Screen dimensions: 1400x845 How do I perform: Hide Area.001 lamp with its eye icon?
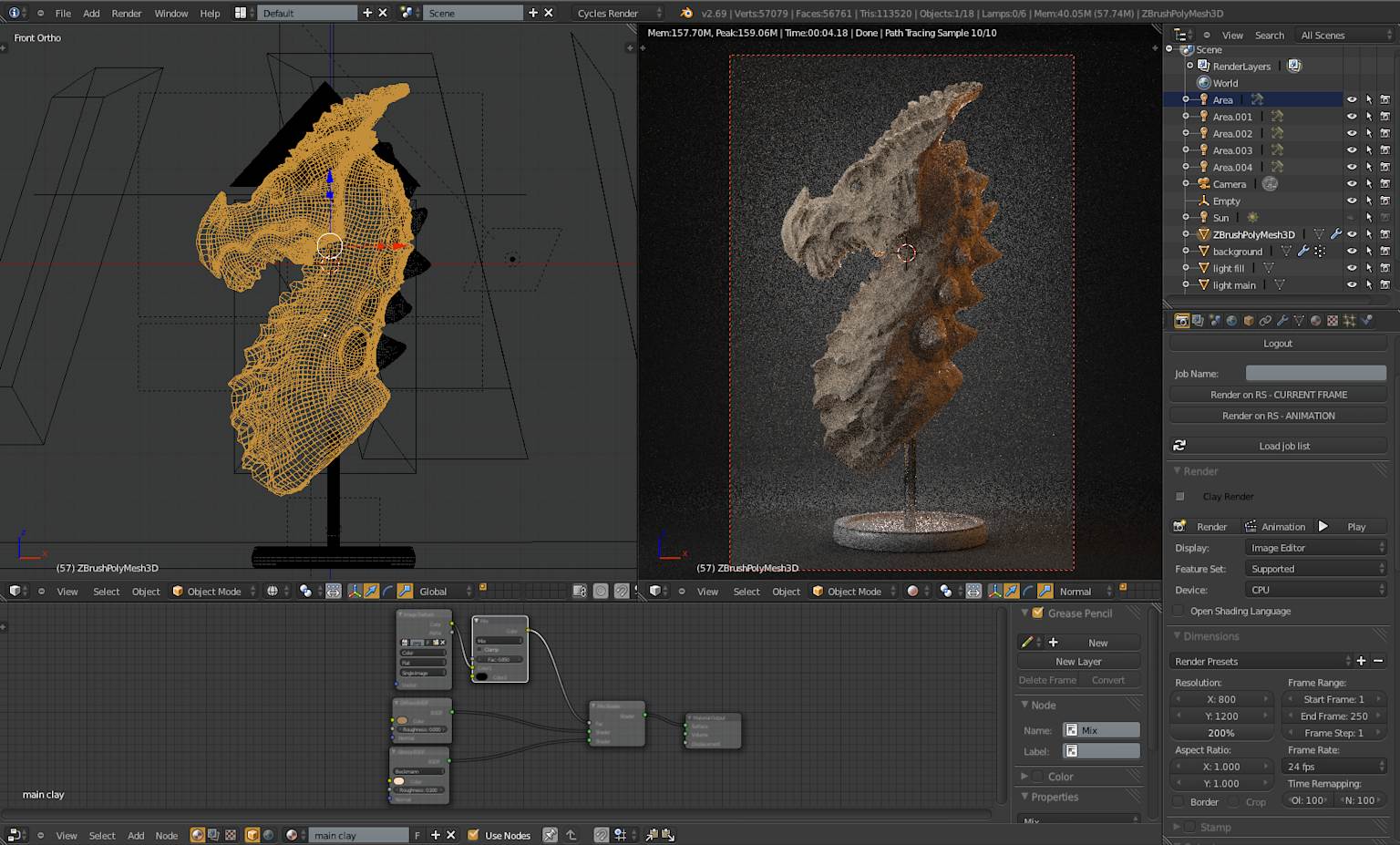(1352, 117)
